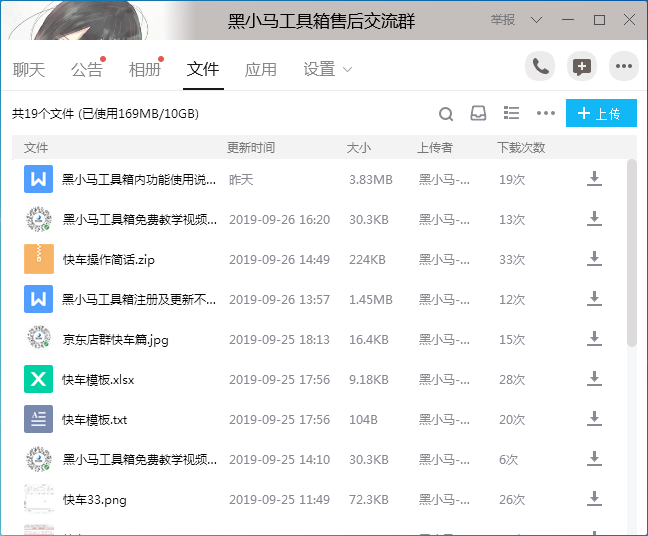Switch to the 聊天 tab
The height and width of the screenshot is (536, 648).
(x=29, y=69)
